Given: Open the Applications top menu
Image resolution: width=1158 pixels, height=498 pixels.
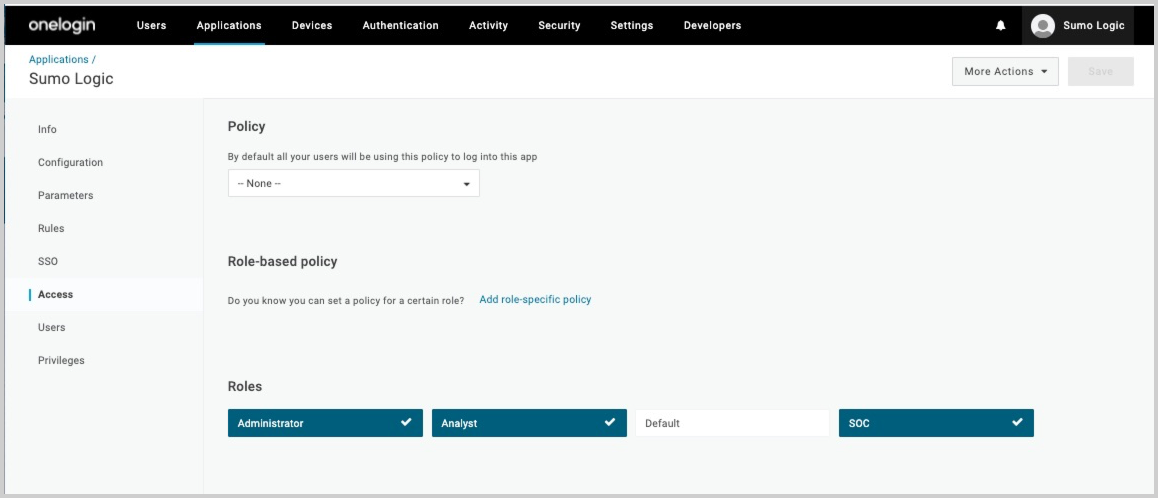Looking at the screenshot, I should pyautogui.click(x=229, y=26).
